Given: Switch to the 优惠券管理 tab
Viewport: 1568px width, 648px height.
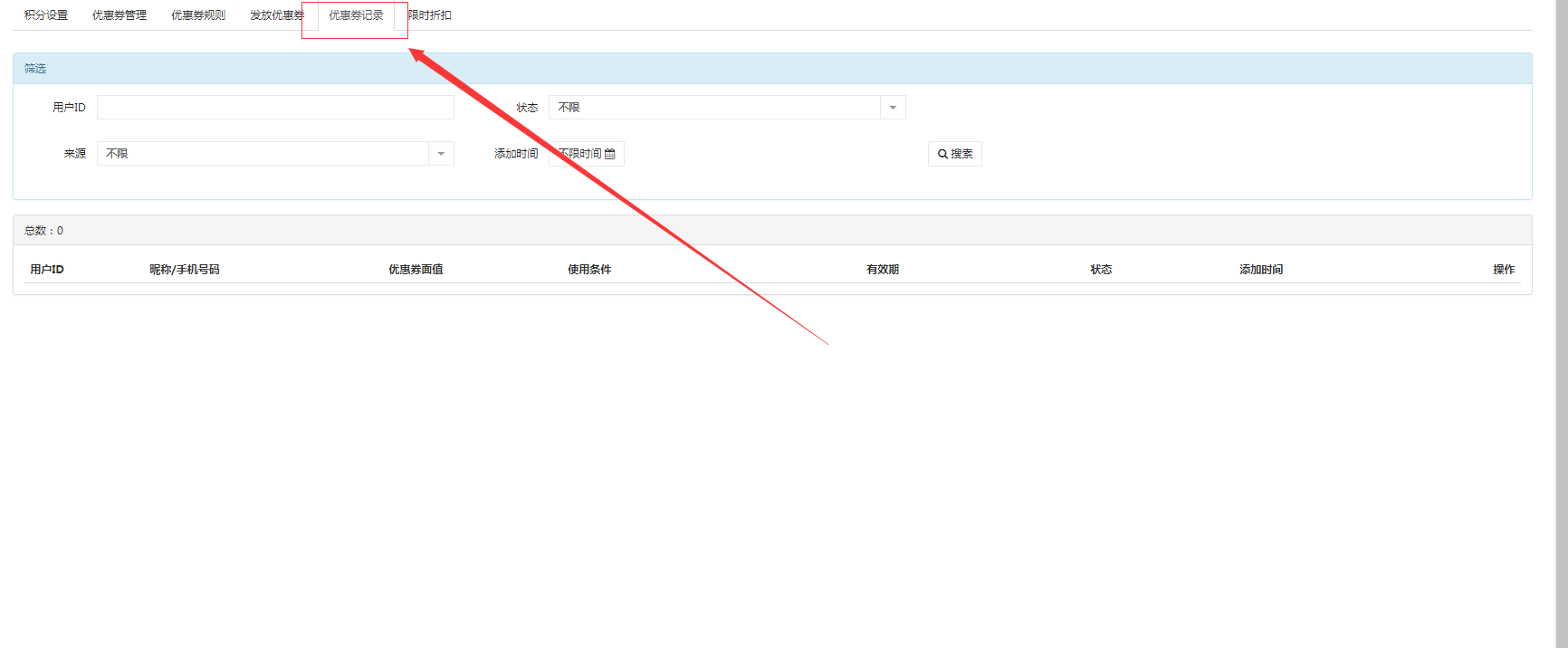Looking at the screenshot, I should [120, 15].
